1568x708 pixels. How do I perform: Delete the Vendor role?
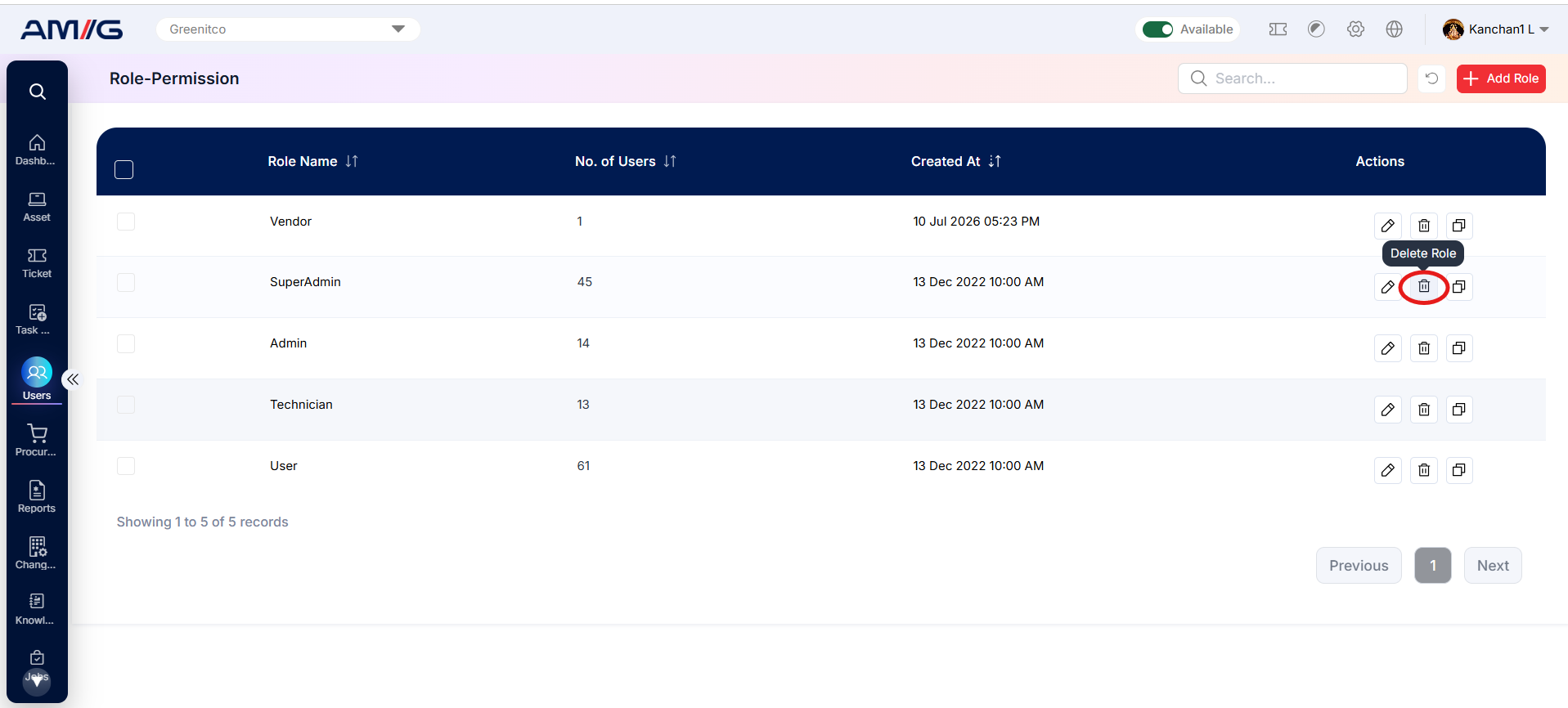(1424, 226)
